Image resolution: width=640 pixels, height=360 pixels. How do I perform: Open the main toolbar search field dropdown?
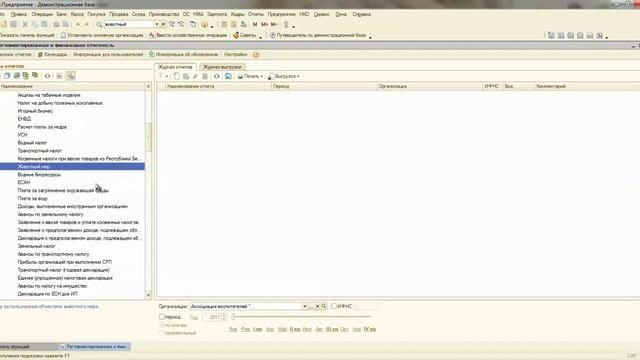[156, 24]
